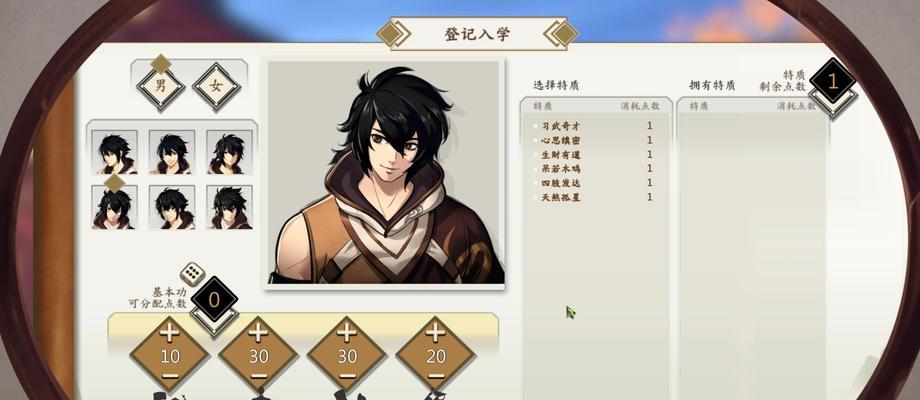The width and height of the screenshot is (920, 400).
Task: Choose the middle portrait in bottom row
Action: tap(172, 207)
